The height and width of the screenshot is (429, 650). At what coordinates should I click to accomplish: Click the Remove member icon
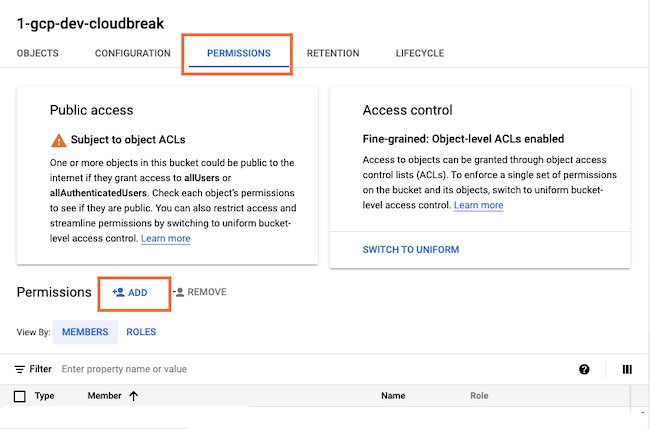point(178,292)
